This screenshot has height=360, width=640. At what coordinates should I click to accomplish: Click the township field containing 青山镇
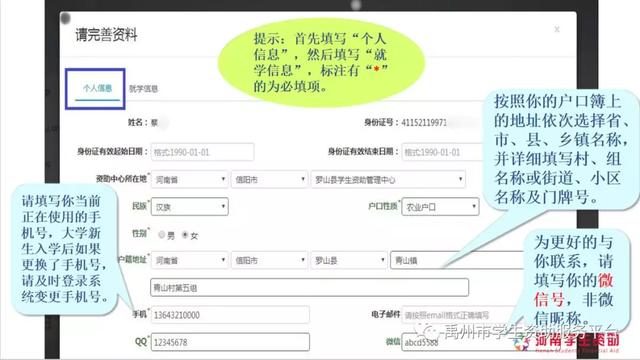pyautogui.click(x=457, y=260)
